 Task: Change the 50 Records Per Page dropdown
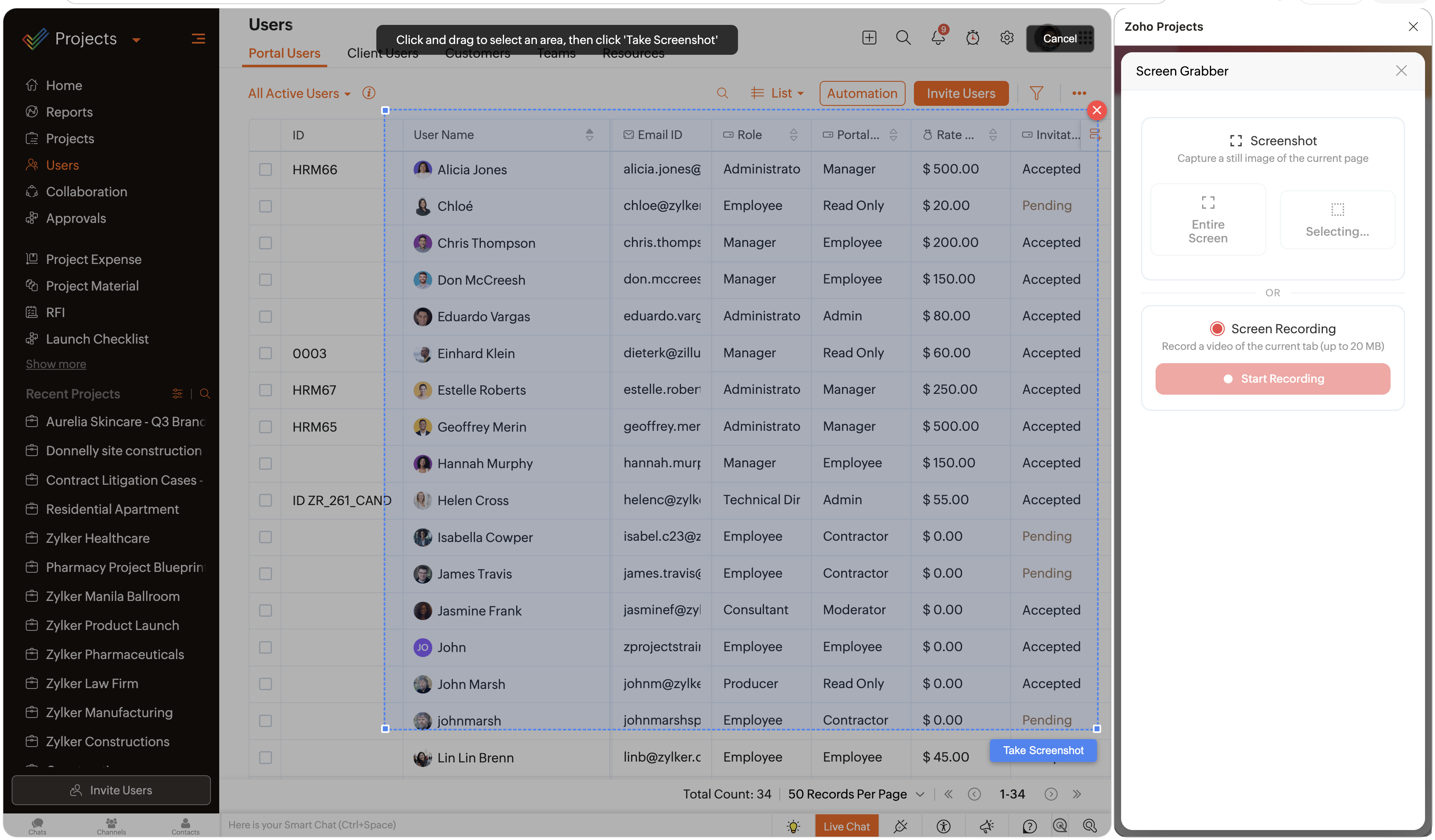coord(856,794)
